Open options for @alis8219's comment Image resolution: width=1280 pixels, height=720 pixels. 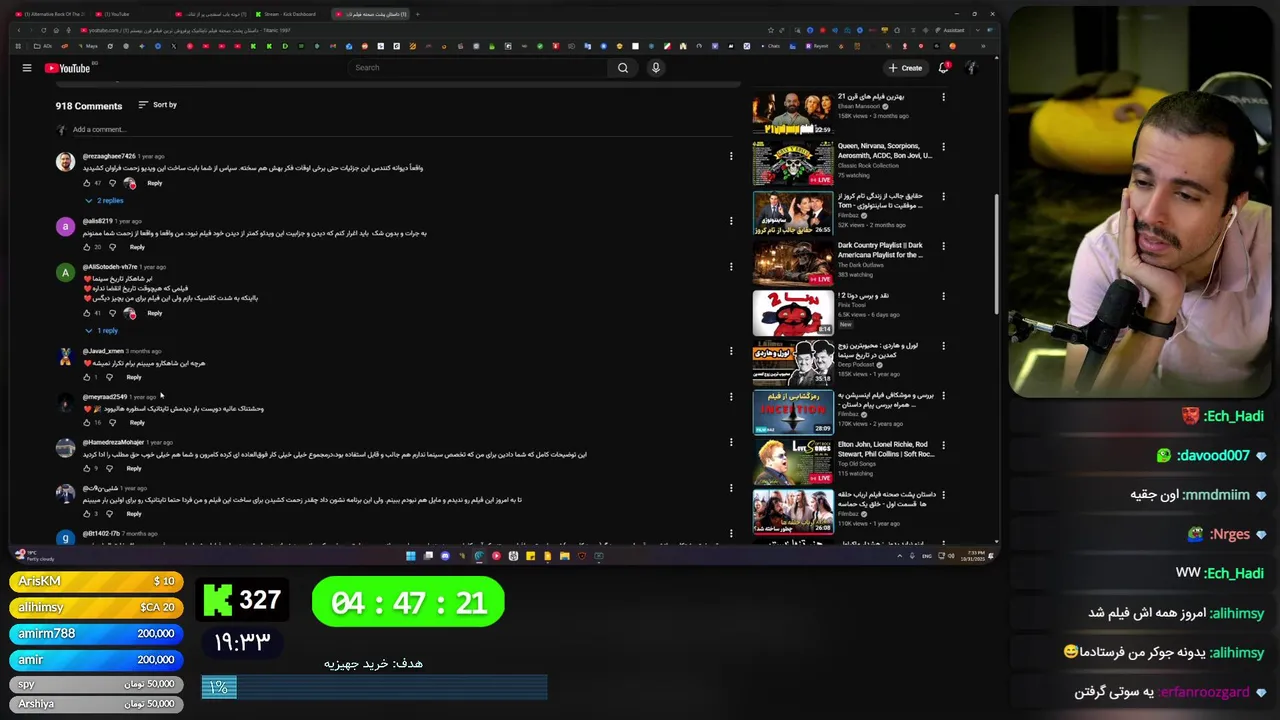click(x=731, y=221)
